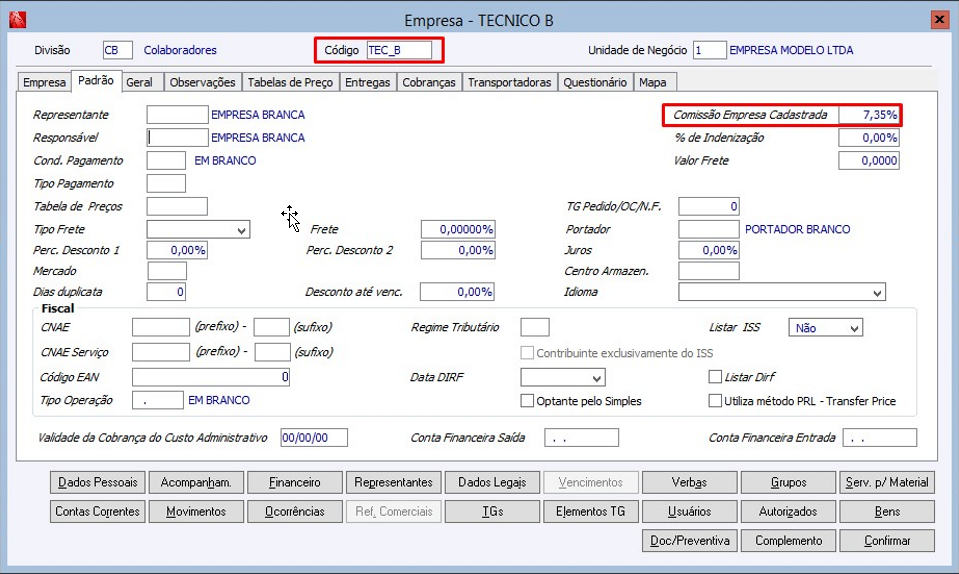Click the % de Indenização field
This screenshot has height=574, width=959.
[x=869, y=138]
